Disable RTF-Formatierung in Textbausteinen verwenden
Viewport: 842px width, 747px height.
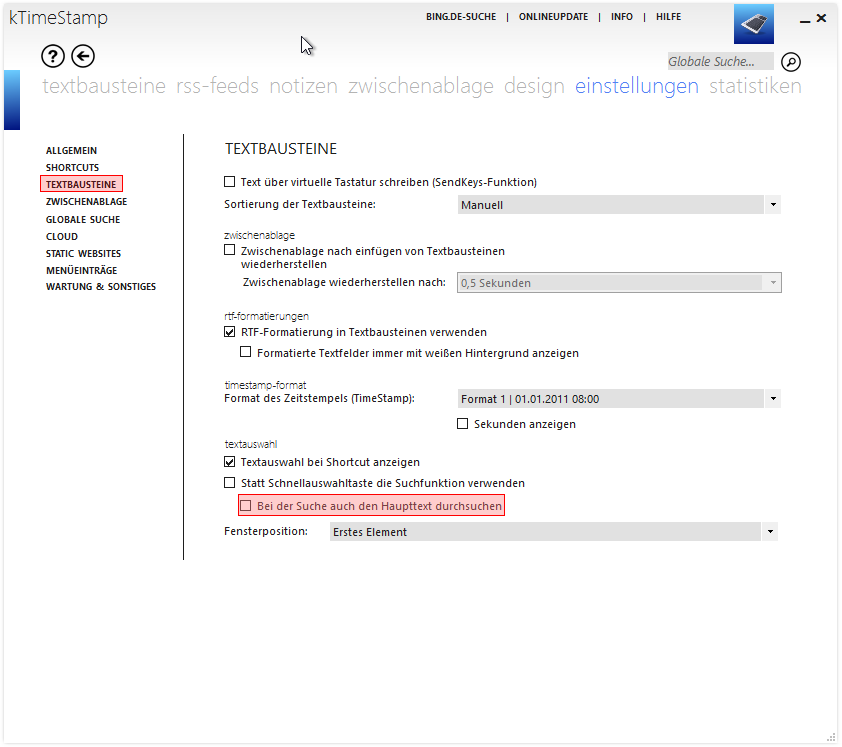click(230, 332)
